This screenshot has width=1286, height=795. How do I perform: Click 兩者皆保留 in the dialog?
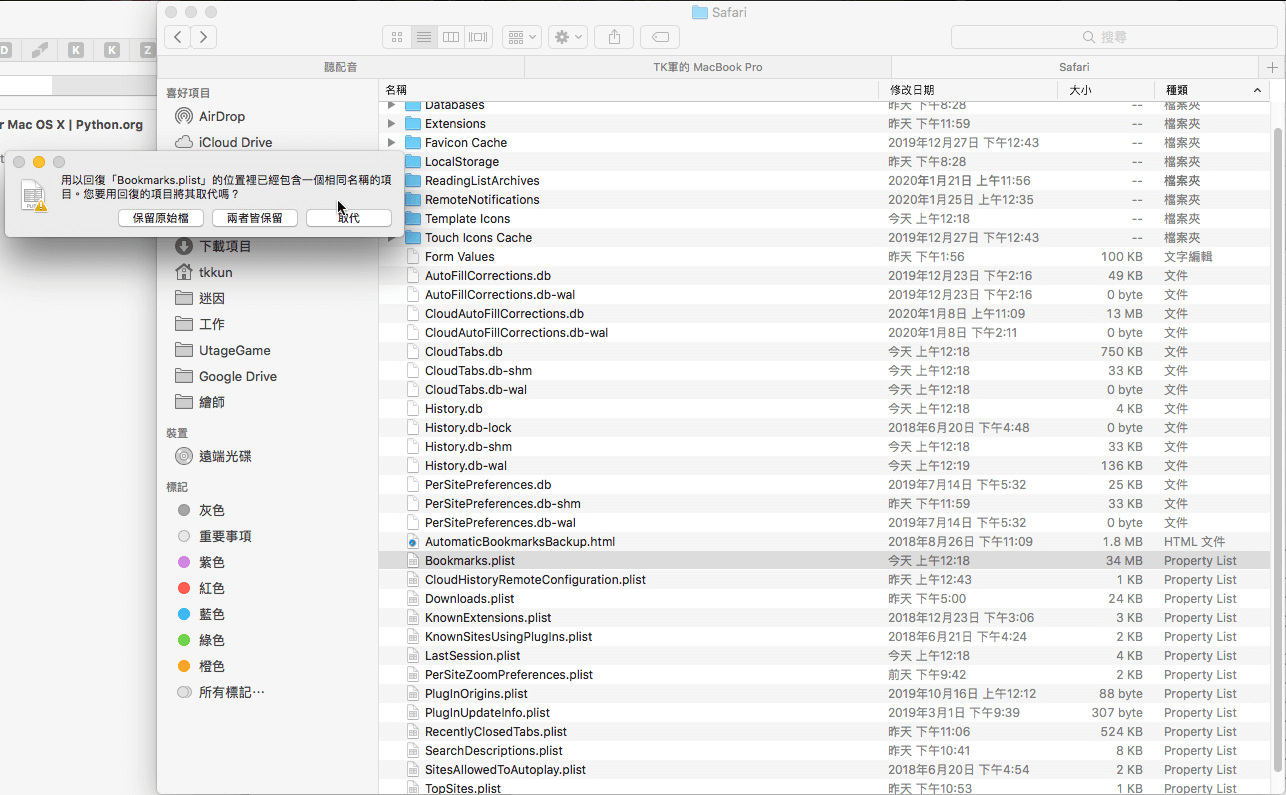click(255, 218)
